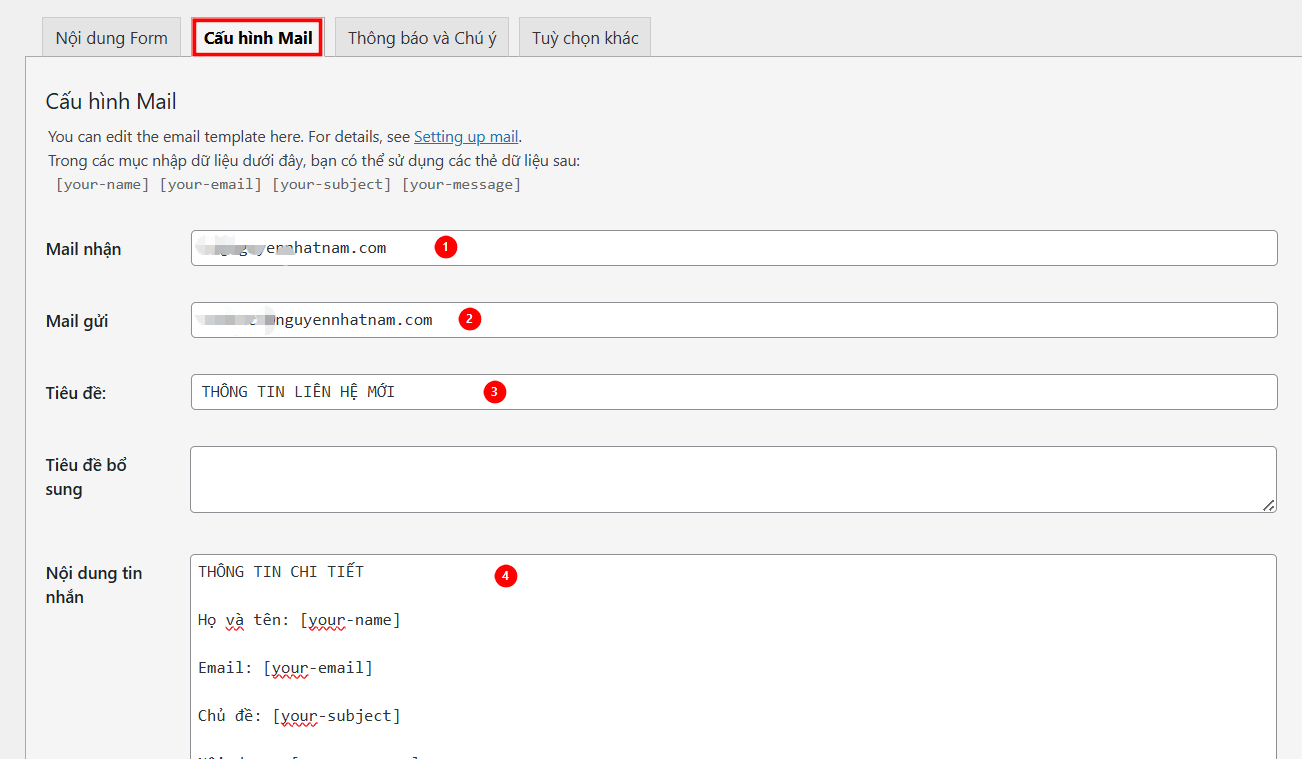The height and width of the screenshot is (759, 1302).
Task: Click the Nội dung tin nhắn label
Action: 94,585
